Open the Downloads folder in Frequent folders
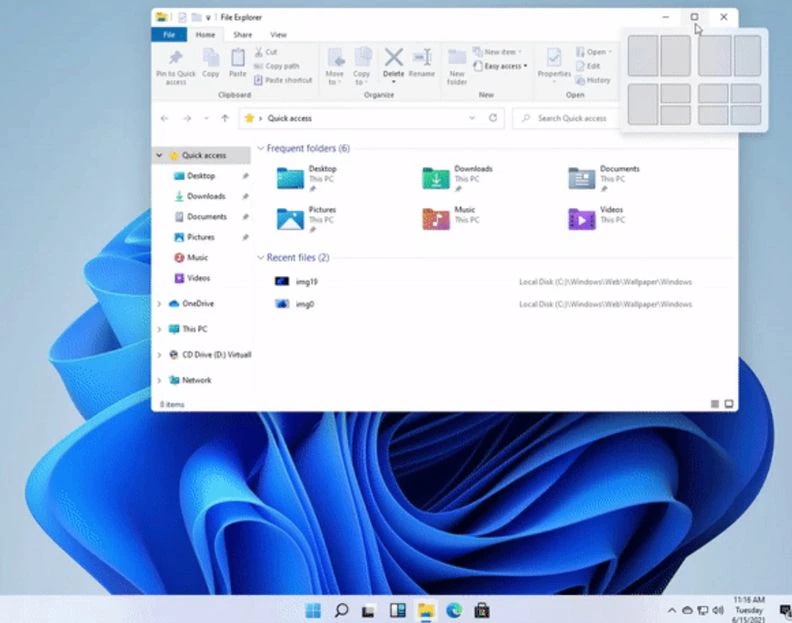The width and height of the screenshot is (792, 623). [x=436, y=178]
